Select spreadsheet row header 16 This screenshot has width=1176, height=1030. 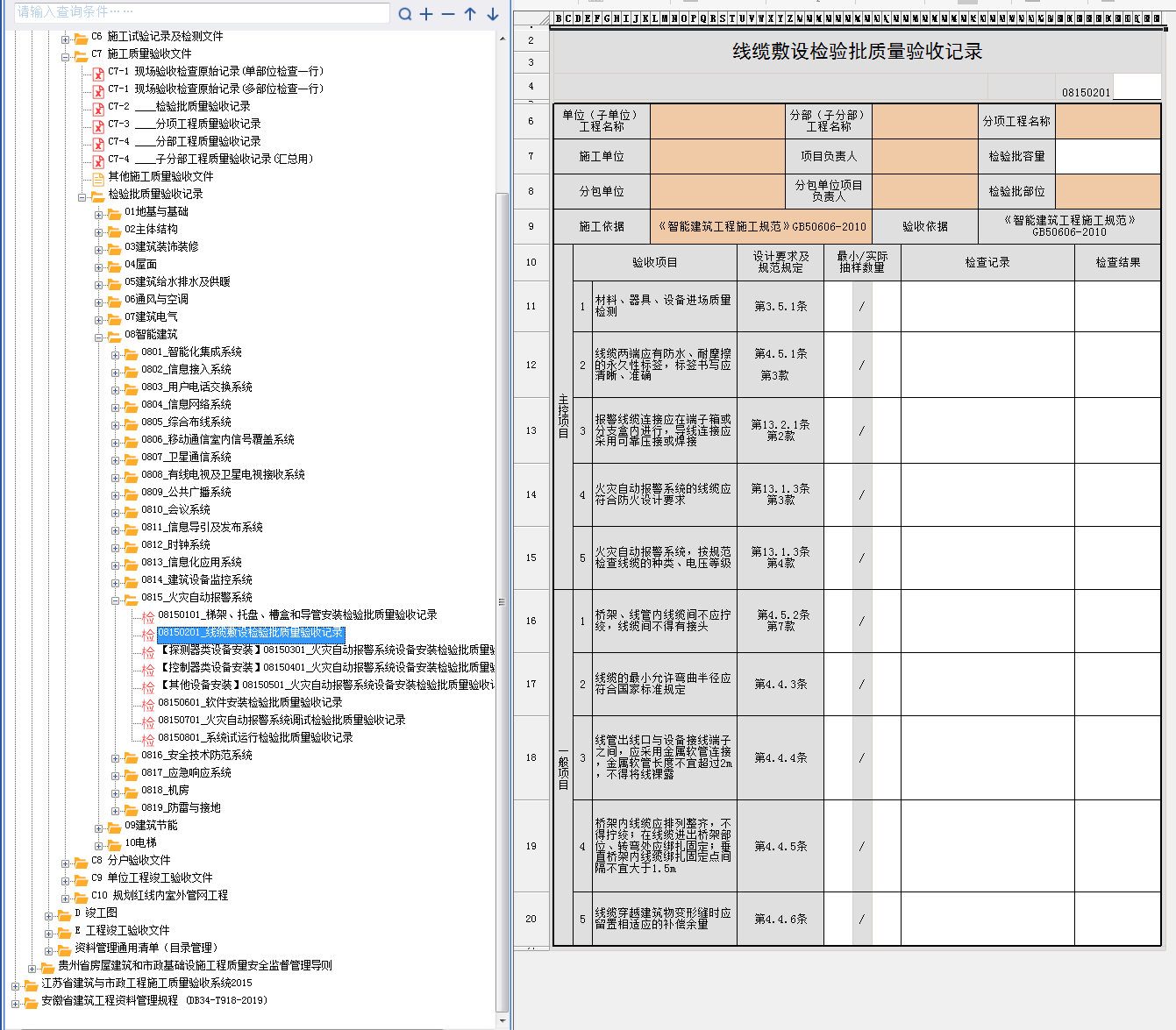point(531,621)
